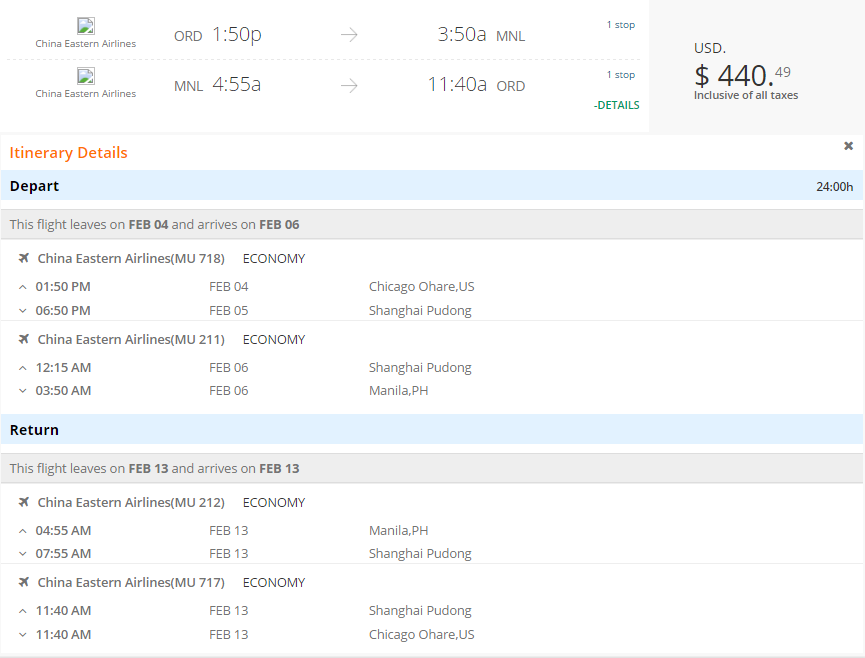Click China Eastern Airlines(MU 717) flight name
This screenshot has width=865, height=658.
tap(131, 582)
